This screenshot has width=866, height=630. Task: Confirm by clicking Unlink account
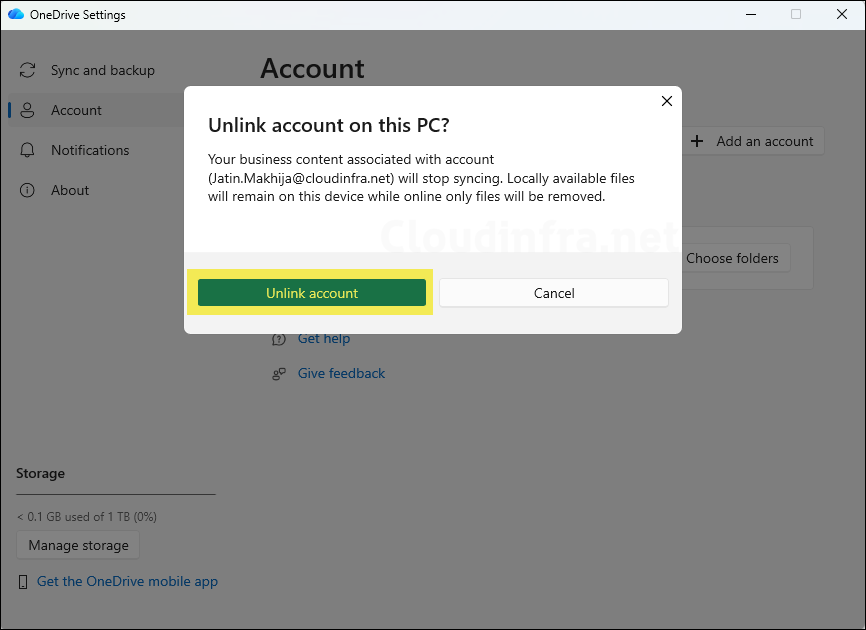coord(312,292)
